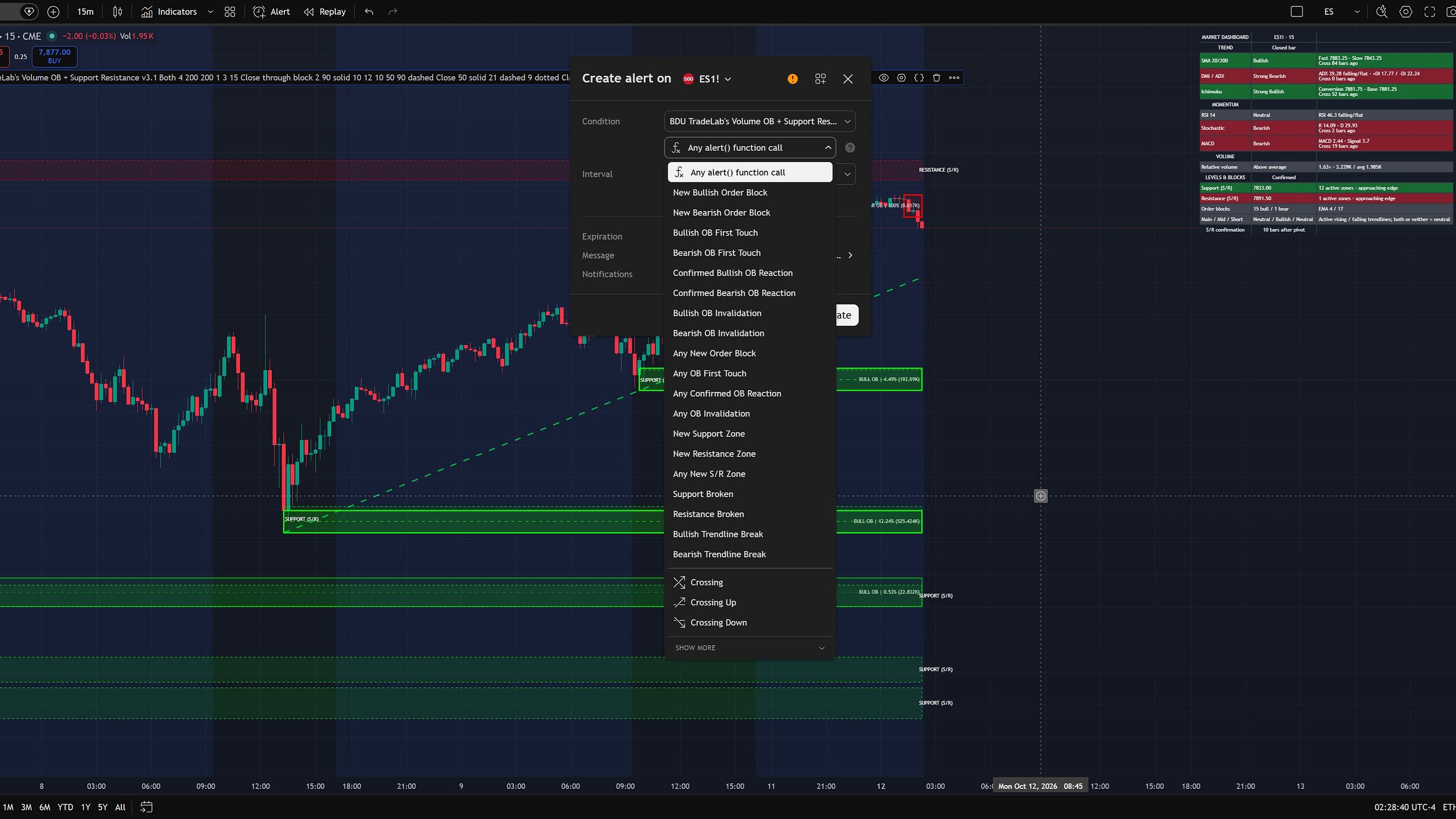Collapse the Any alert() function call dropdown
The width and height of the screenshot is (1456, 819).
[750, 148]
